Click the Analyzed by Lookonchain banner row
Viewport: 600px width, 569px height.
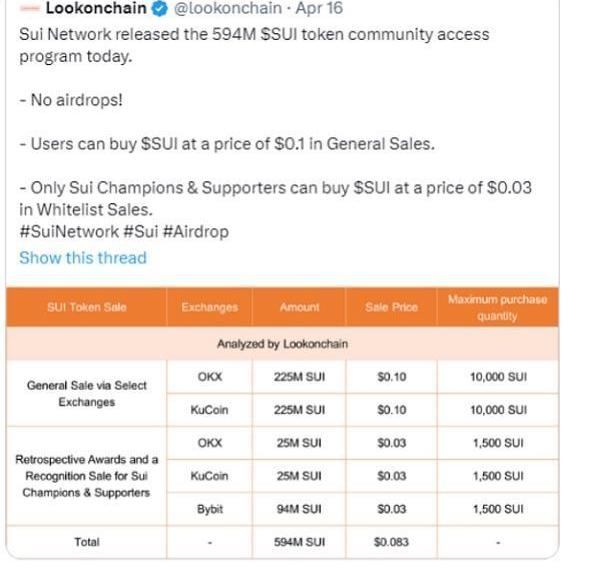[x=281, y=344]
